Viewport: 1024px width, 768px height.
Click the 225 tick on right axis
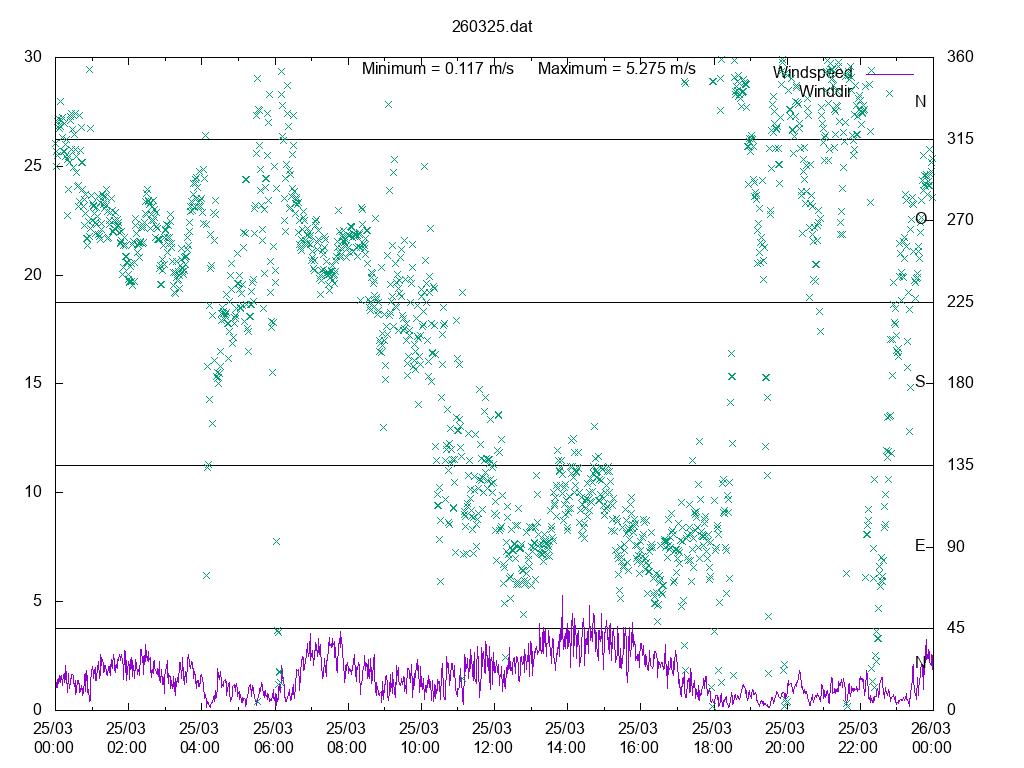click(958, 302)
